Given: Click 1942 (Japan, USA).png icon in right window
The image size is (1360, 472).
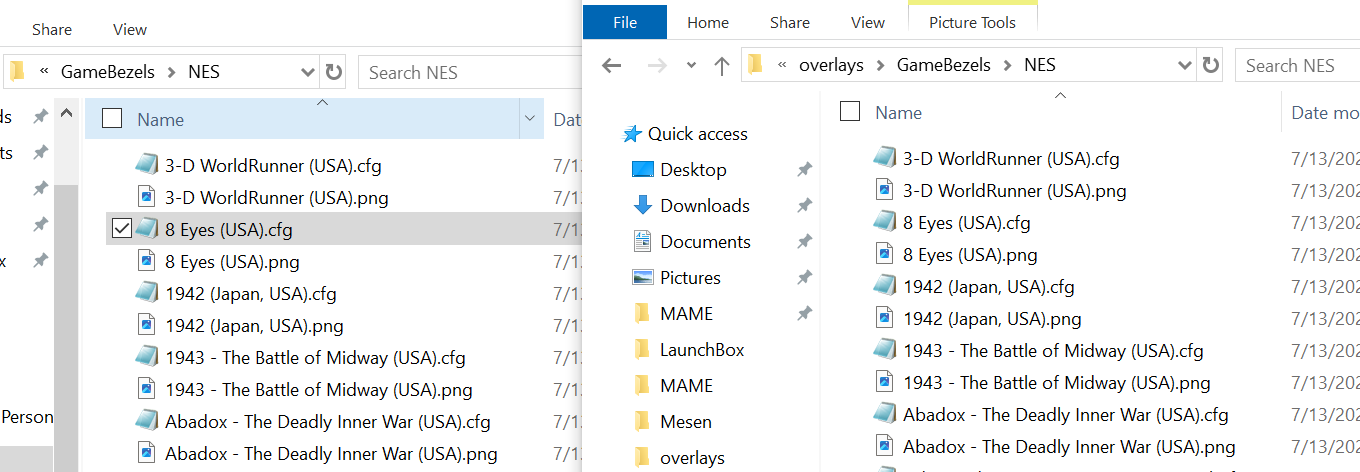Looking at the screenshot, I should coord(885,318).
